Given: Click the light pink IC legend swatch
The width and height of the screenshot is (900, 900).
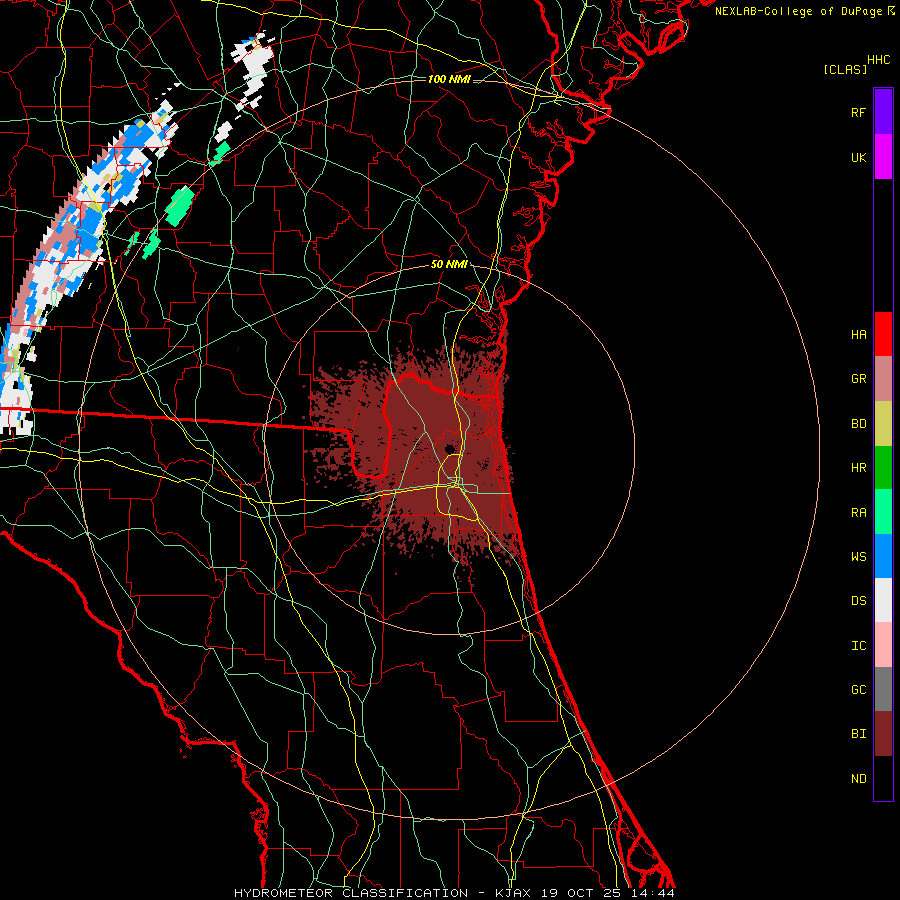Looking at the screenshot, I should click(883, 645).
